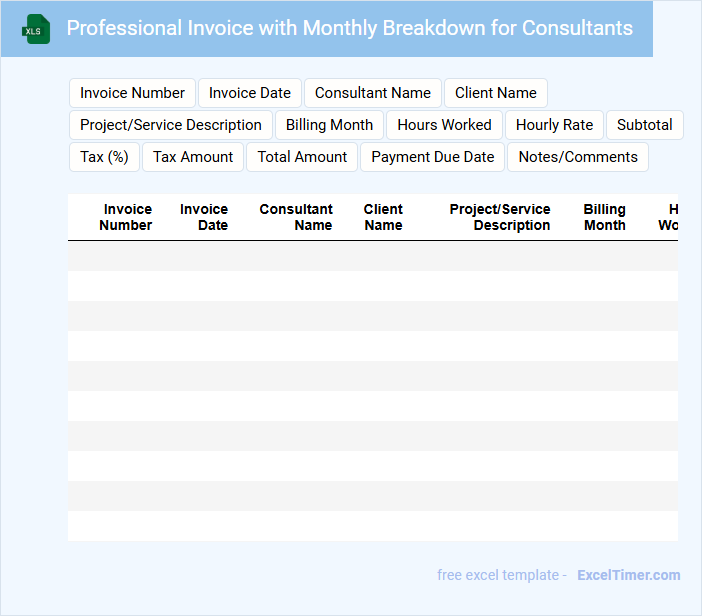Click the Project/Service Description tag
This screenshot has width=702, height=616.
(171, 125)
